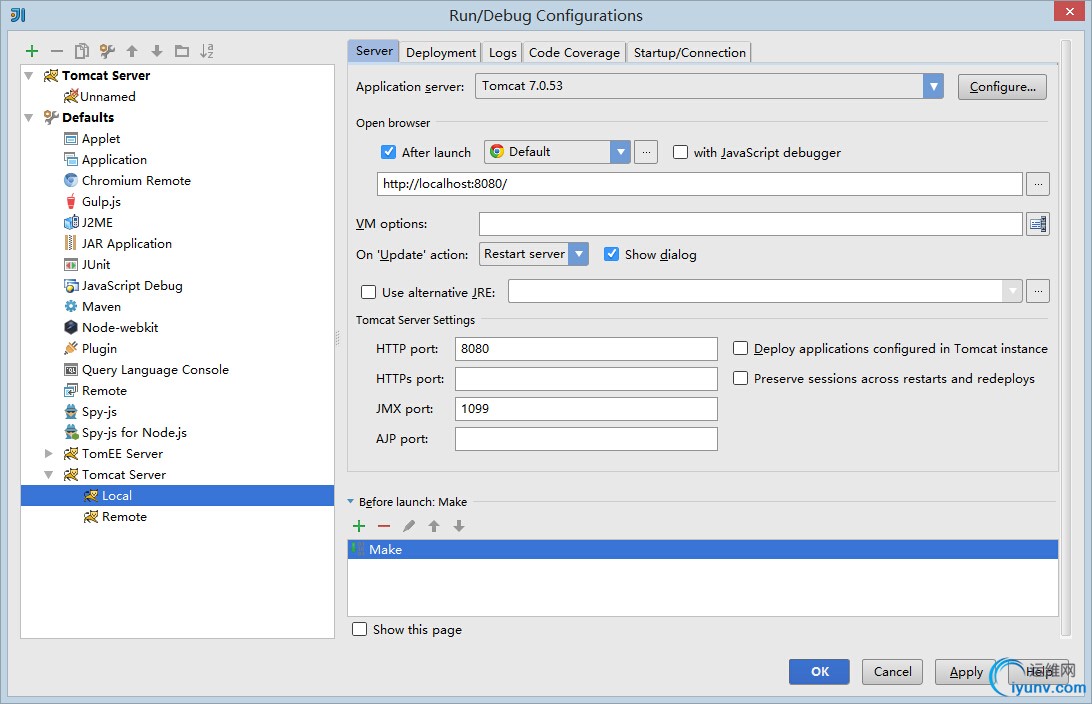Select the Remote item under Tomcat Server
Screen dimensions: 1092x704
point(124,517)
